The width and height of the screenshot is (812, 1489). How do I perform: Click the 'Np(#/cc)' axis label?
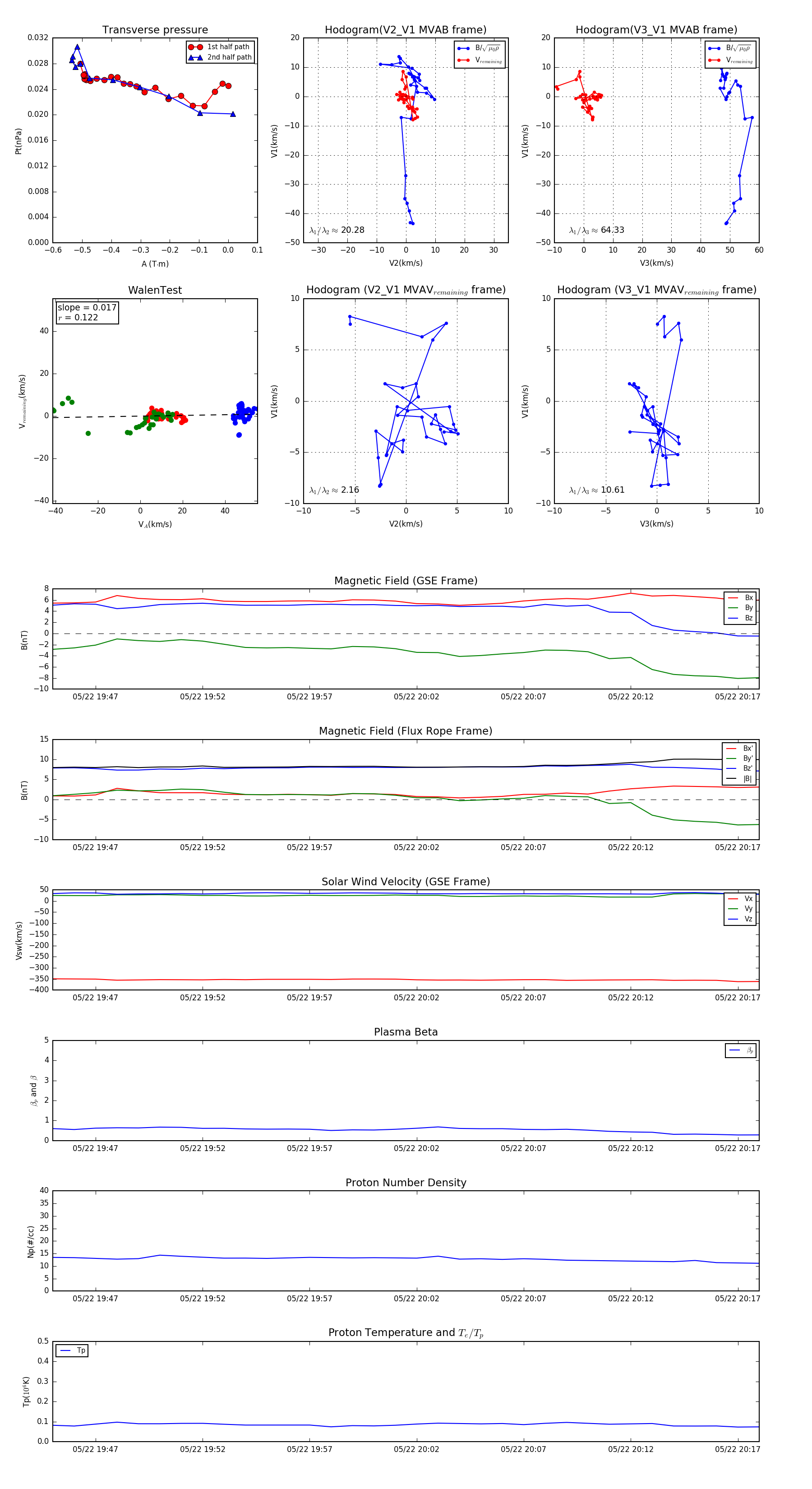pos(31,1242)
